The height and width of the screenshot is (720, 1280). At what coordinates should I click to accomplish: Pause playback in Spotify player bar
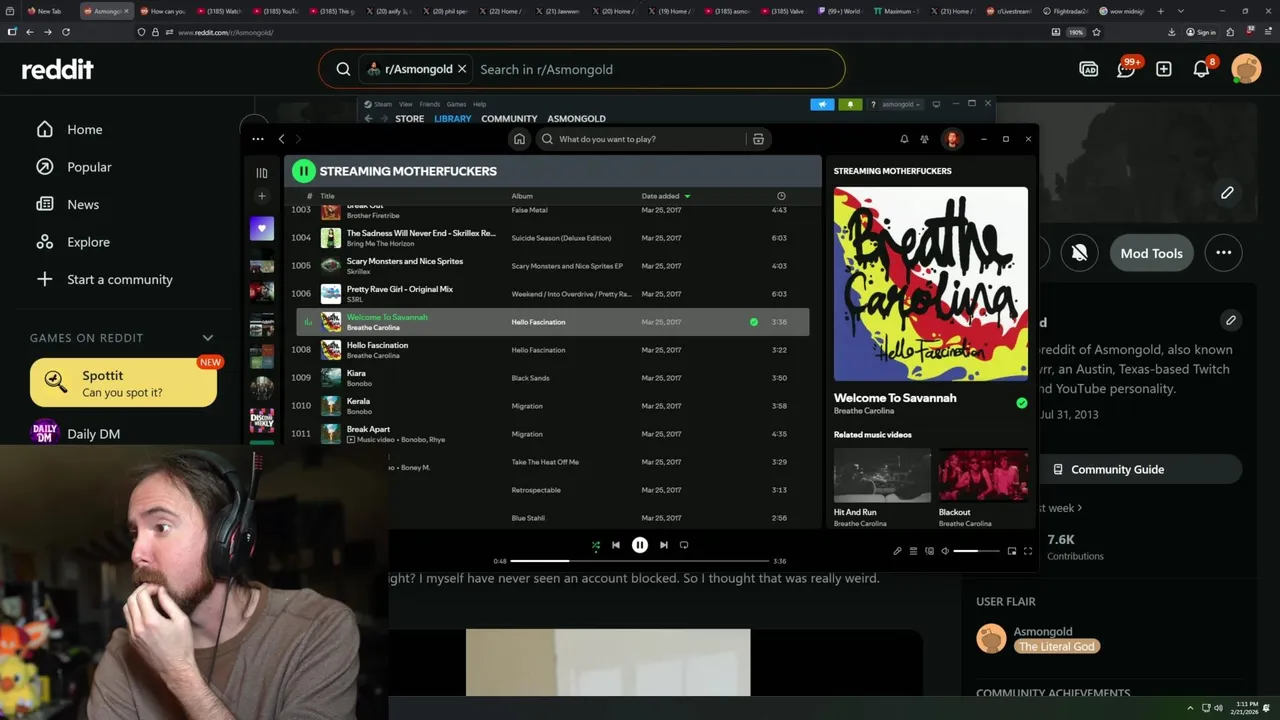(640, 545)
